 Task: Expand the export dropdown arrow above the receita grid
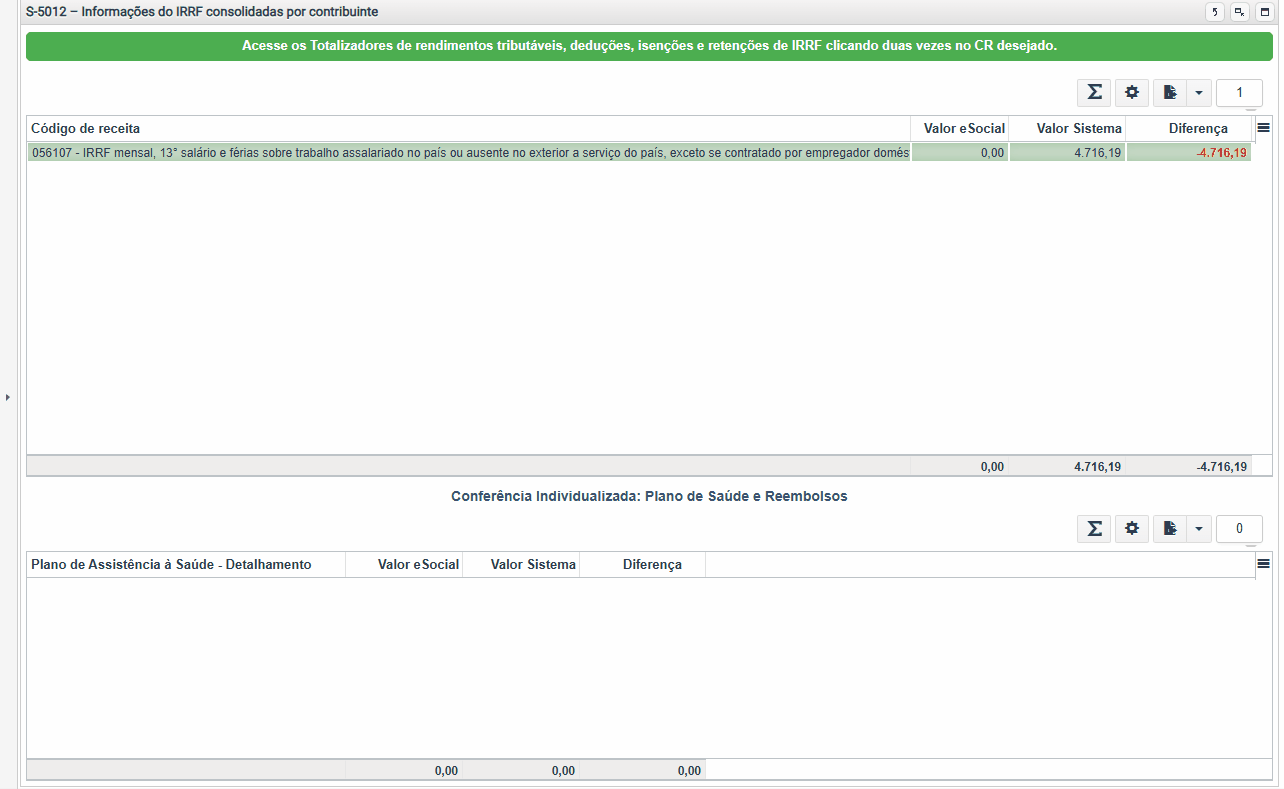click(1198, 92)
